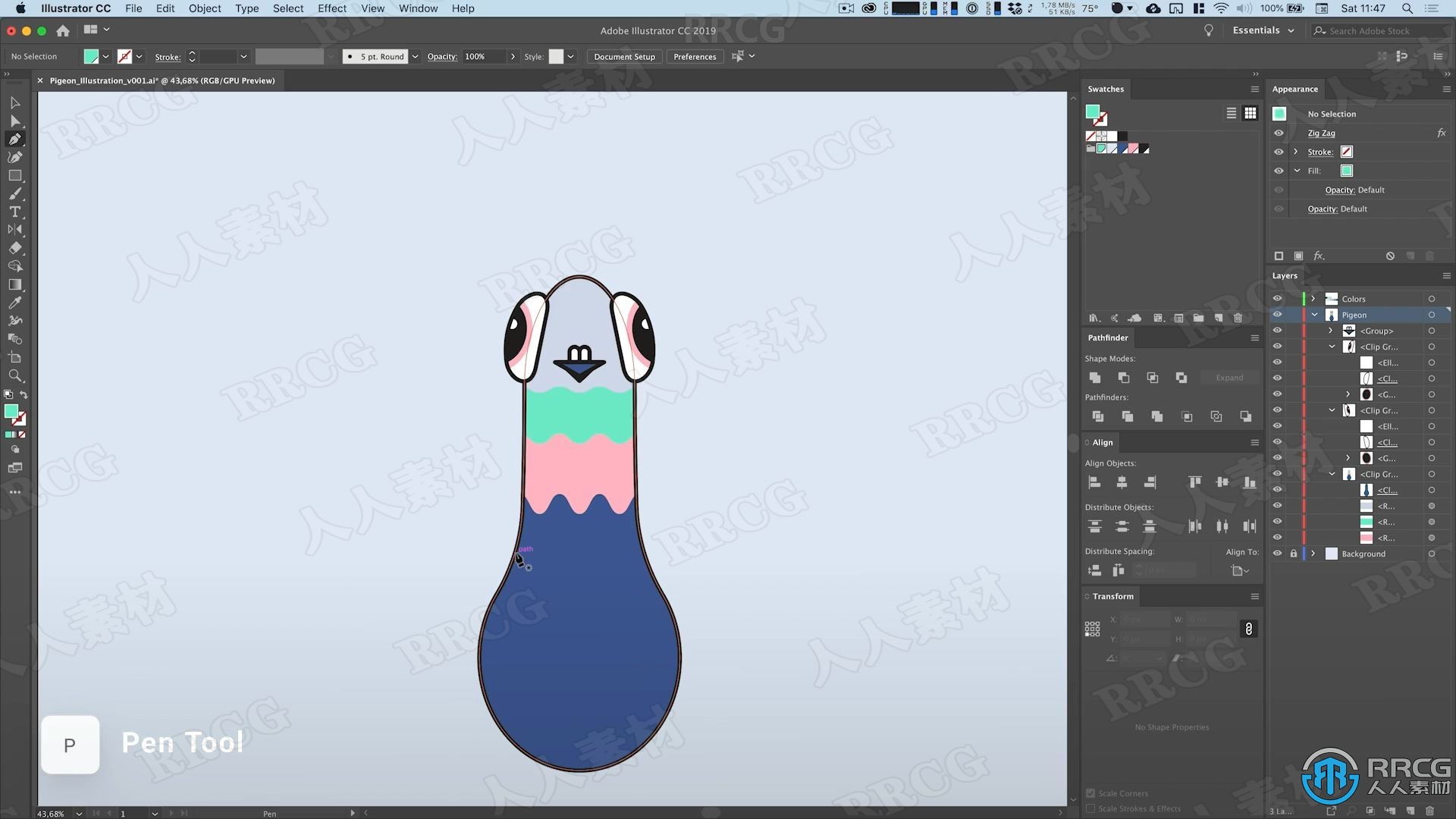Select the Direct Selection tool
This screenshot has height=819, width=1456.
tap(14, 121)
